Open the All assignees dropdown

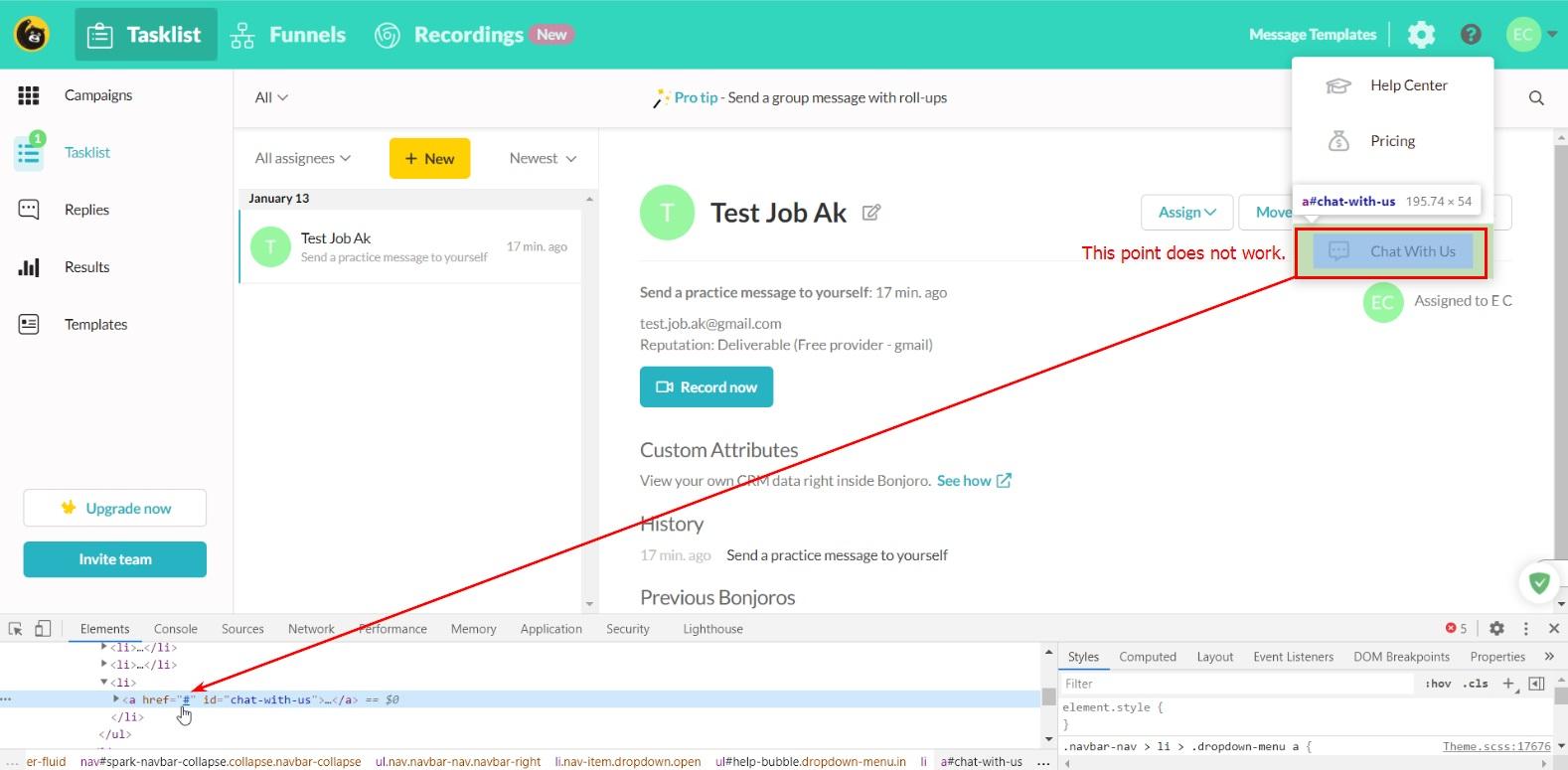click(x=303, y=158)
